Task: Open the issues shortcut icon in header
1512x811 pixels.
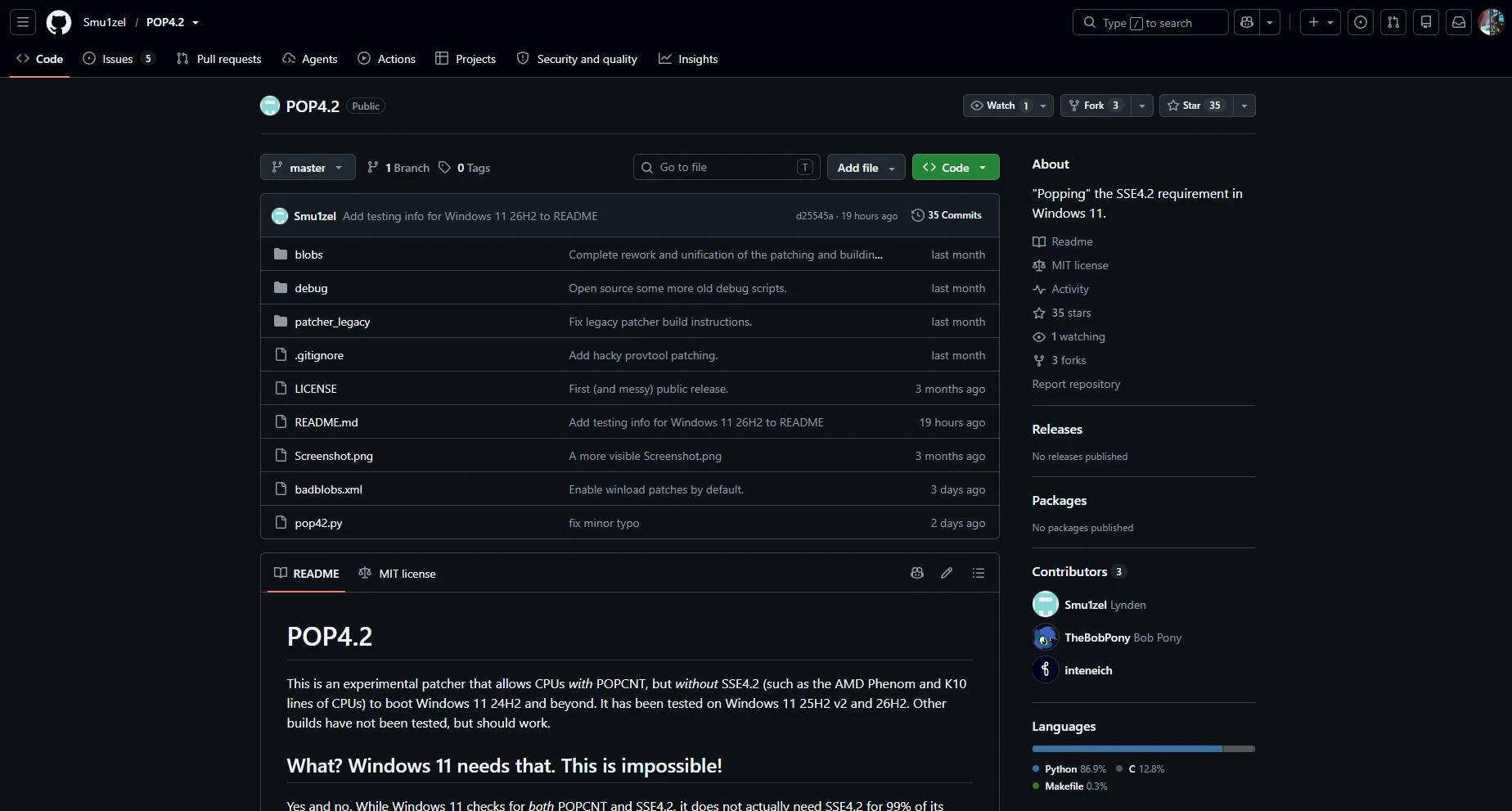Action: 1361,22
